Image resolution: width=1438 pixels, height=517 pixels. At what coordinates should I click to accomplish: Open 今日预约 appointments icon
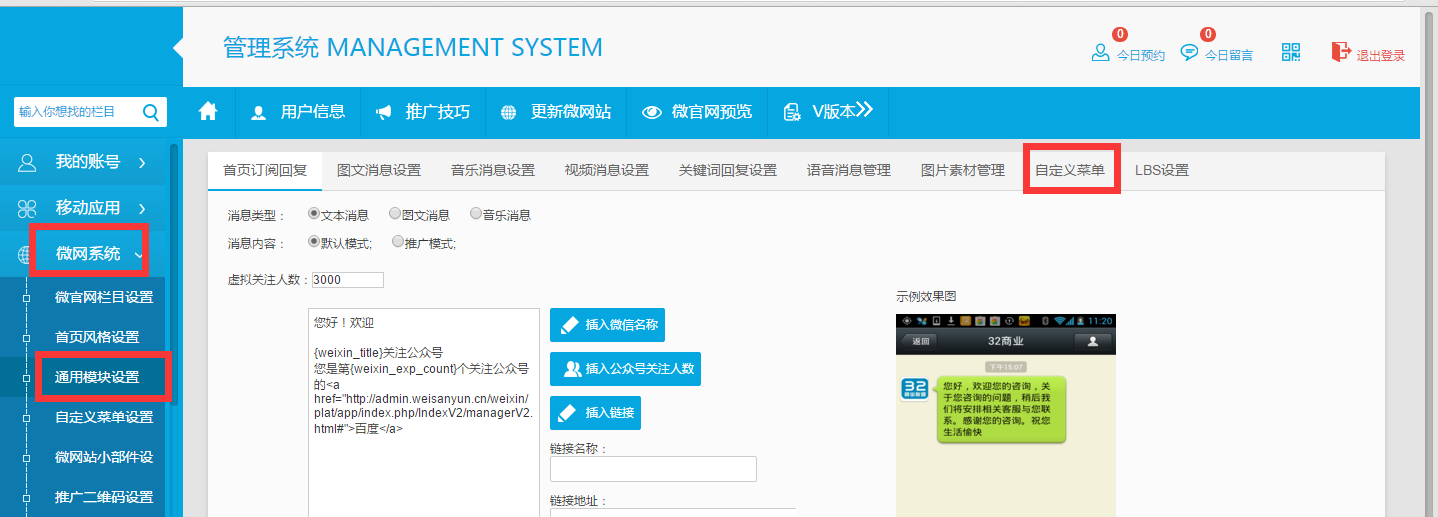pos(1101,52)
